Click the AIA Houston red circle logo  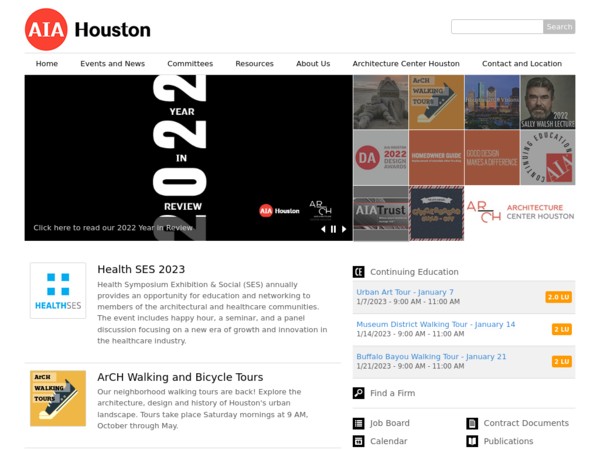point(46,29)
